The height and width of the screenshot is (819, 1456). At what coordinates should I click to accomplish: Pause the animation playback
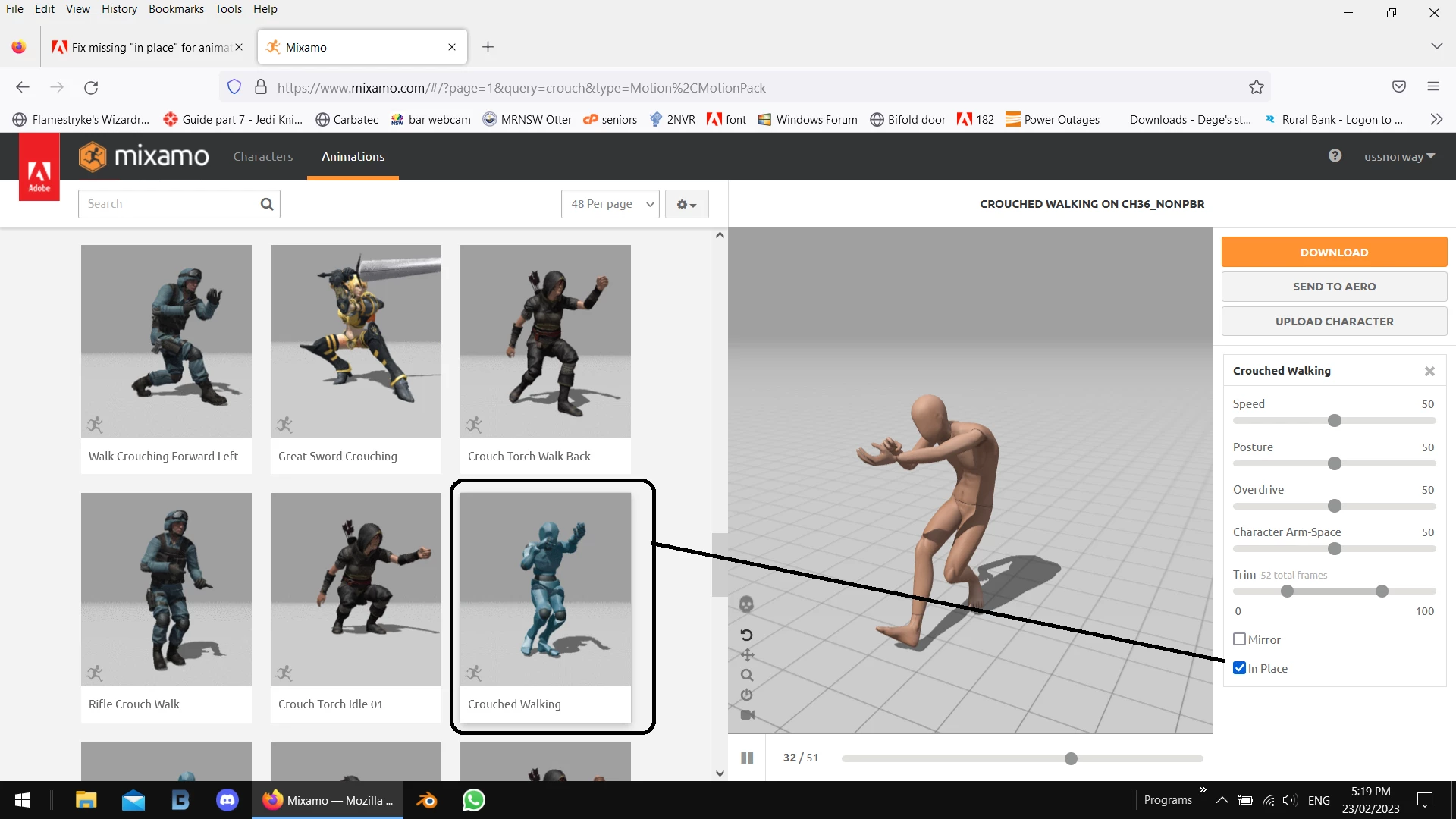tap(747, 758)
